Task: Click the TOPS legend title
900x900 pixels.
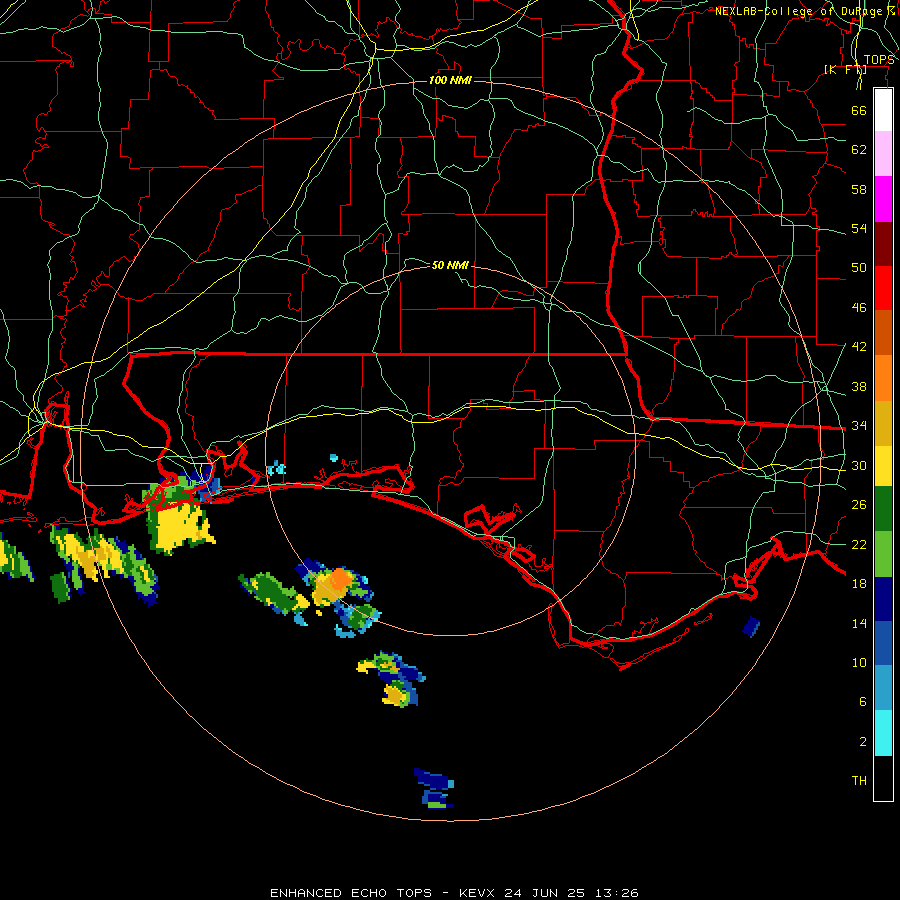Action: [879, 60]
